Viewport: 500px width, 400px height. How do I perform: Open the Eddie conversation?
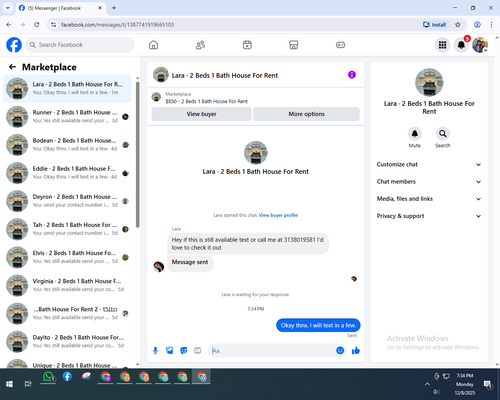click(x=67, y=173)
